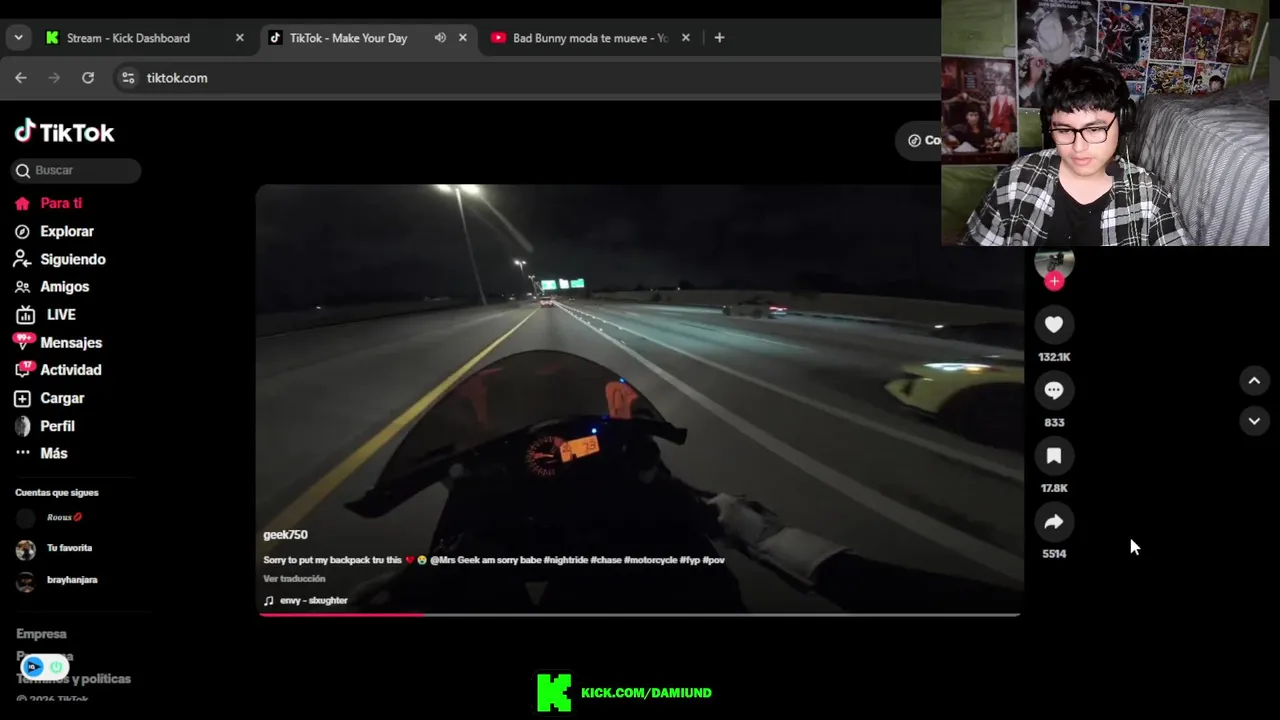Click the #nightride hashtag
Viewport: 1280px width, 720px height.
point(565,560)
